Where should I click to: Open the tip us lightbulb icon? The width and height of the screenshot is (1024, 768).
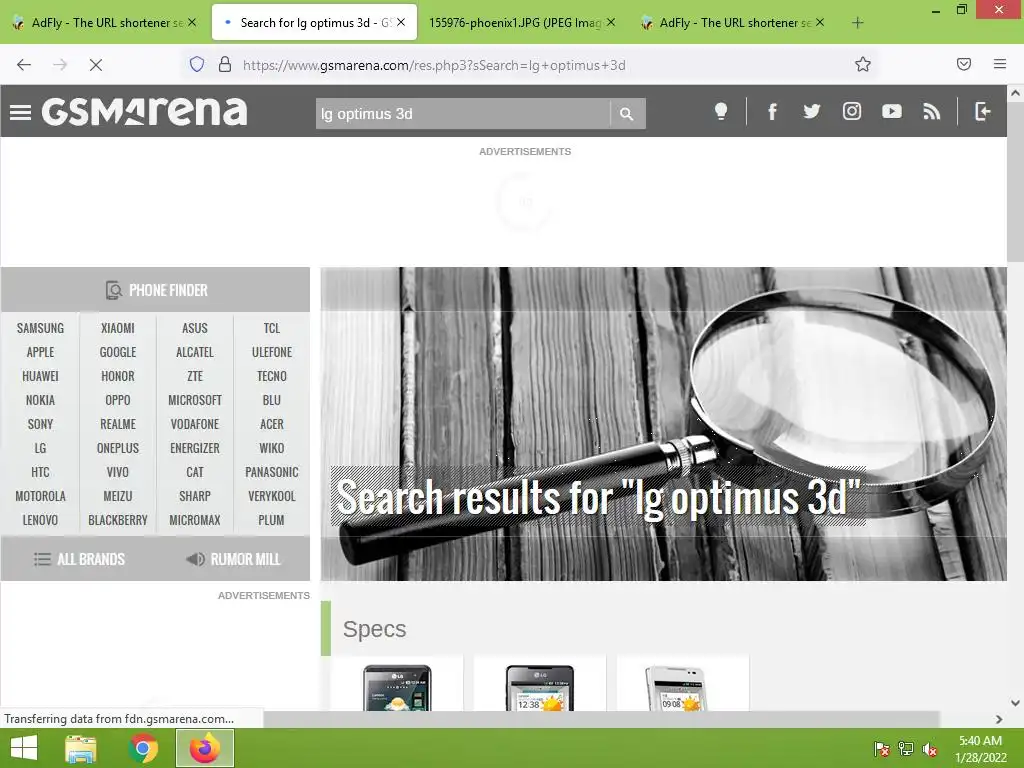(x=721, y=111)
